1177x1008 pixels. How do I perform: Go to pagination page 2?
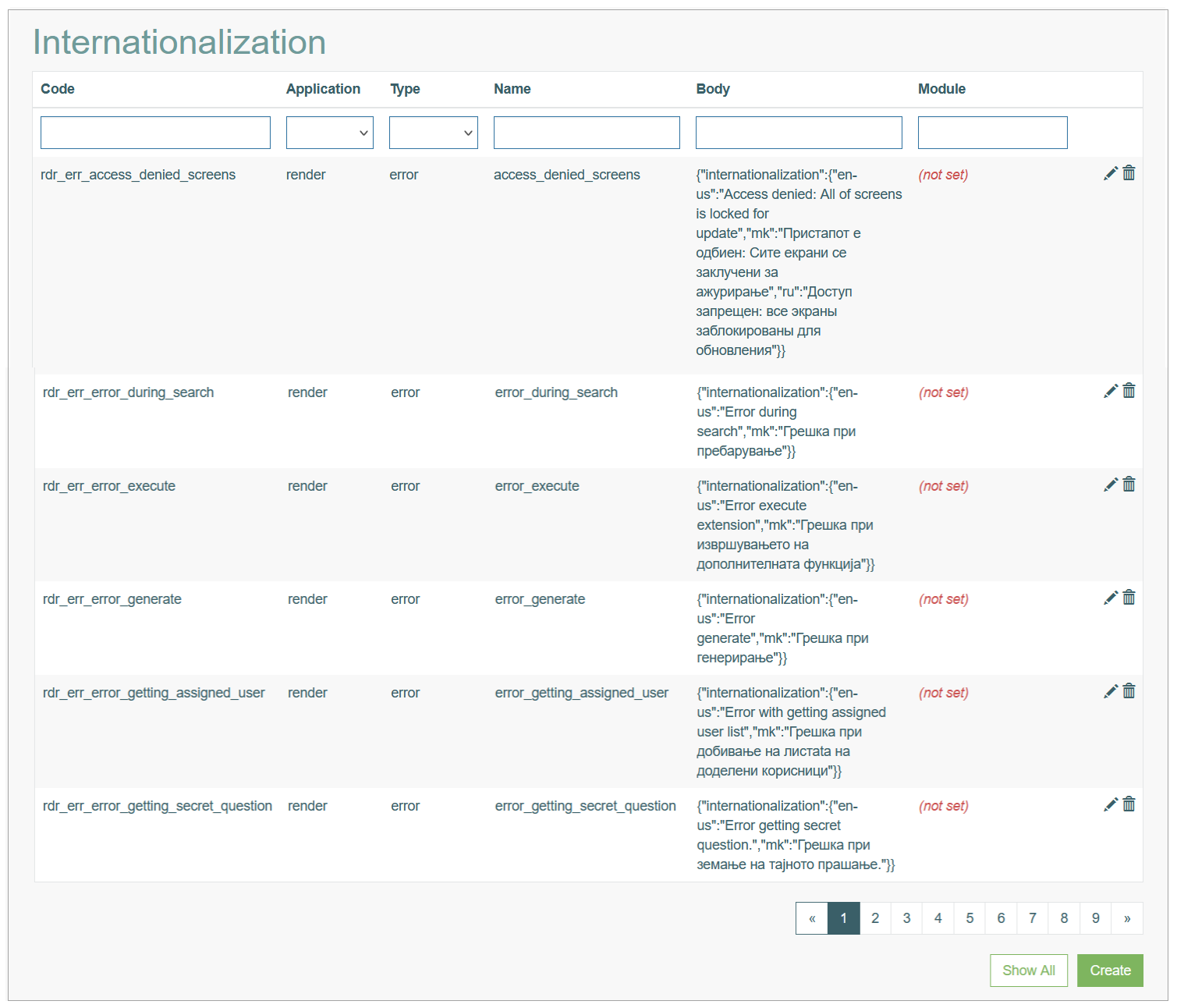pyautogui.click(x=875, y=918)
